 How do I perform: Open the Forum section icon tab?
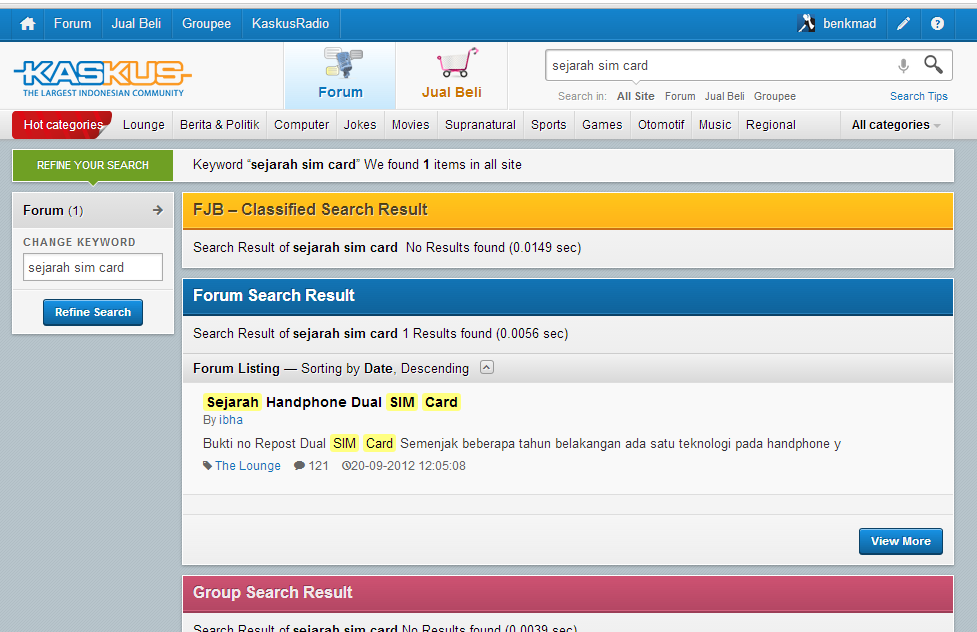pos(340,75)
